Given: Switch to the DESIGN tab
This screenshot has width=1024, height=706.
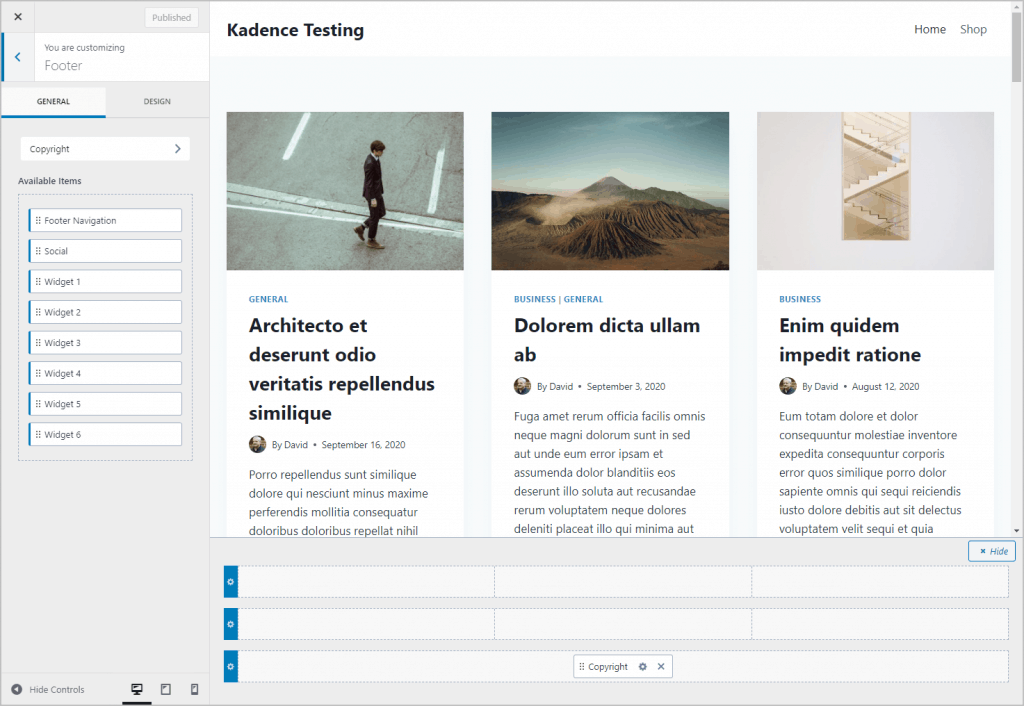Looking at the screenshot, I should tap(156, 100).
